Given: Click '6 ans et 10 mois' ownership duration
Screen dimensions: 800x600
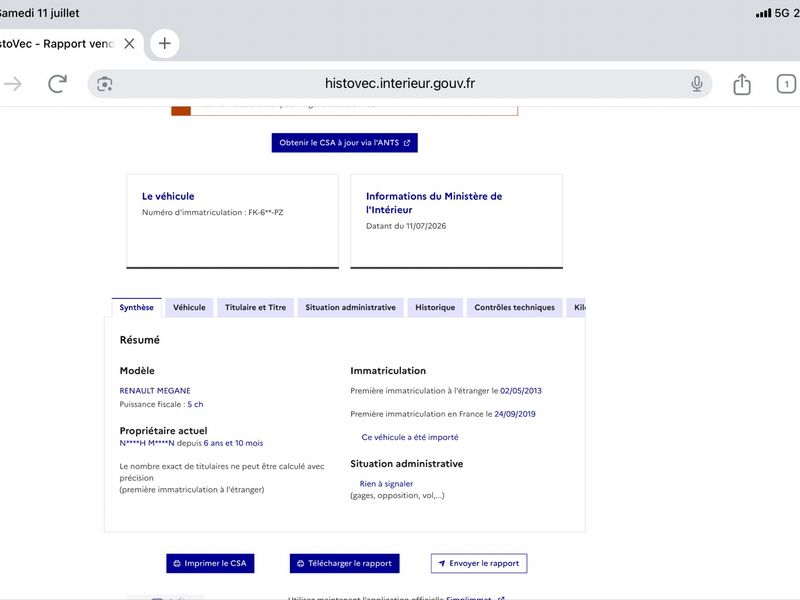Looking at the screenshot, I should (233, 443).
